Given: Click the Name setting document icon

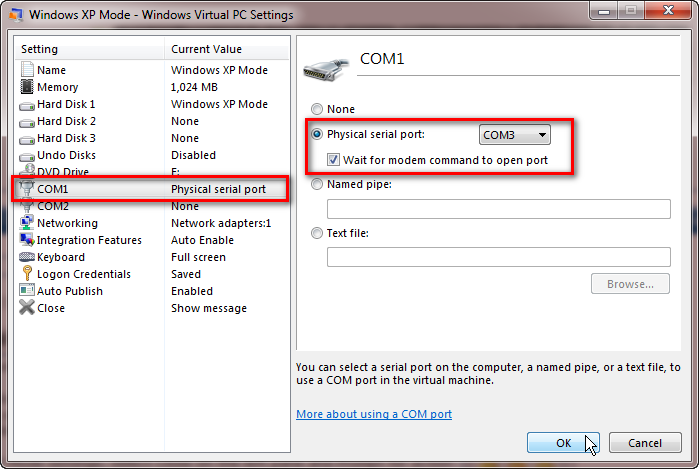Looking at the screenshot, I should point(27,70).
